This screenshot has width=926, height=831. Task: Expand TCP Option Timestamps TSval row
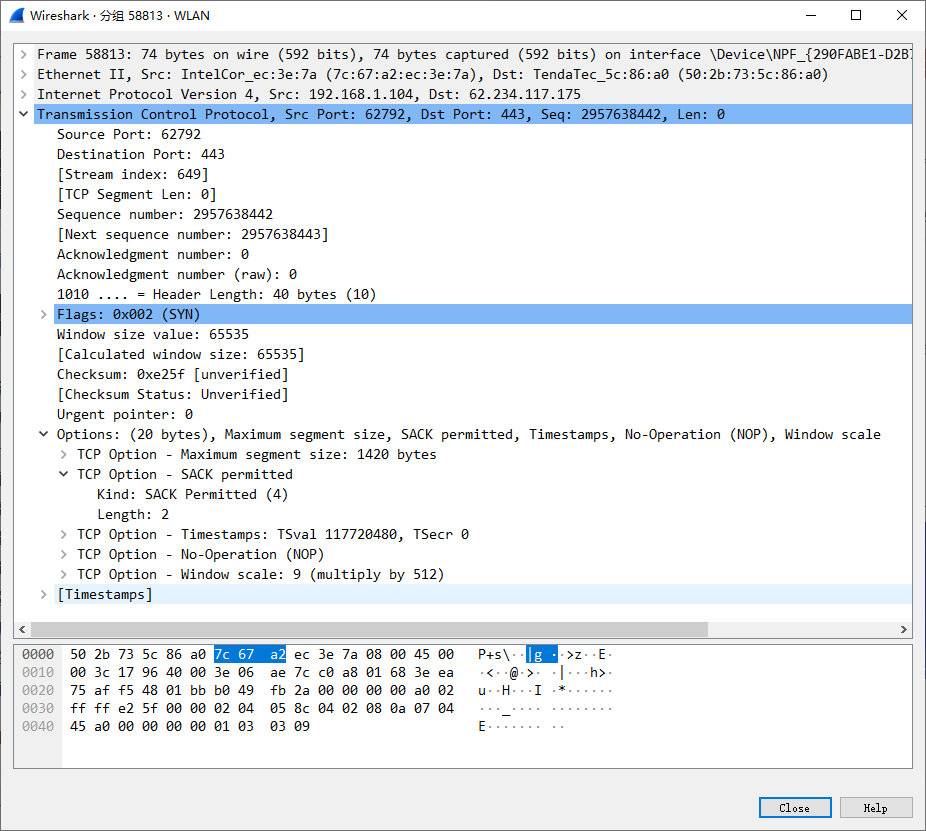pyautogui.click(x=64, y=534)
